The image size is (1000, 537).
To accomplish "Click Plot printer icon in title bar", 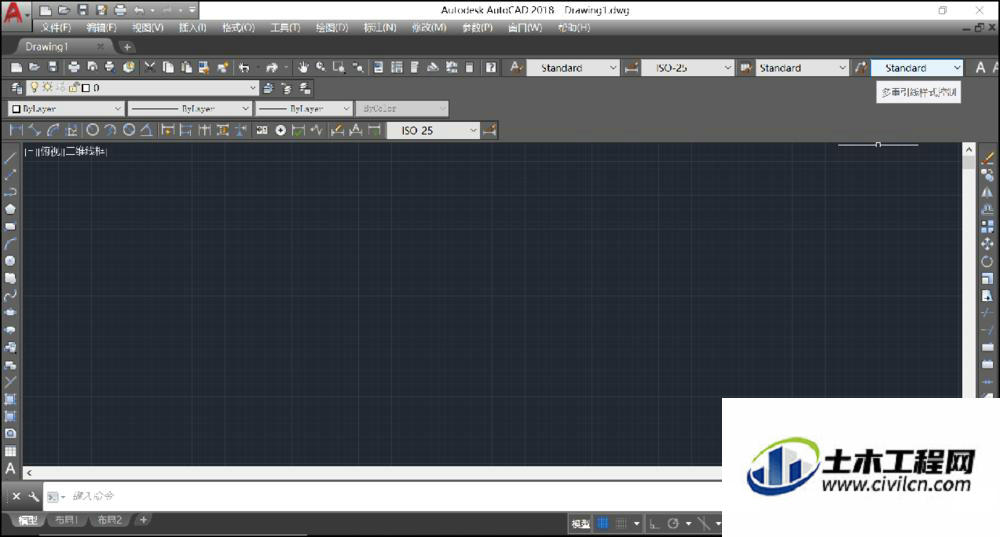I will [x=120, y=10].
